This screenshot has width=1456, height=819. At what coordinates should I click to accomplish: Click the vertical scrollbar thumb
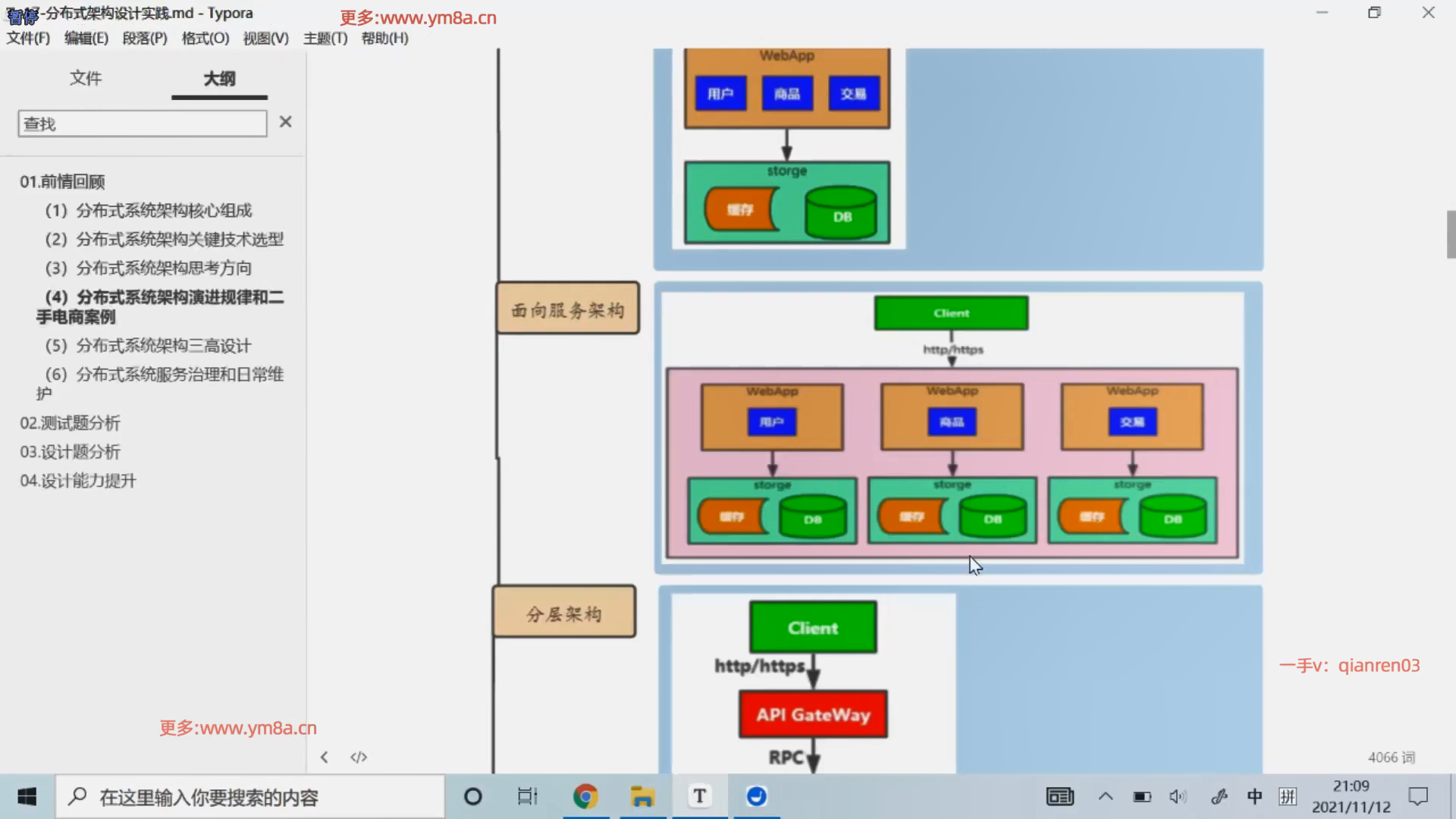[x=1450, y=234]
